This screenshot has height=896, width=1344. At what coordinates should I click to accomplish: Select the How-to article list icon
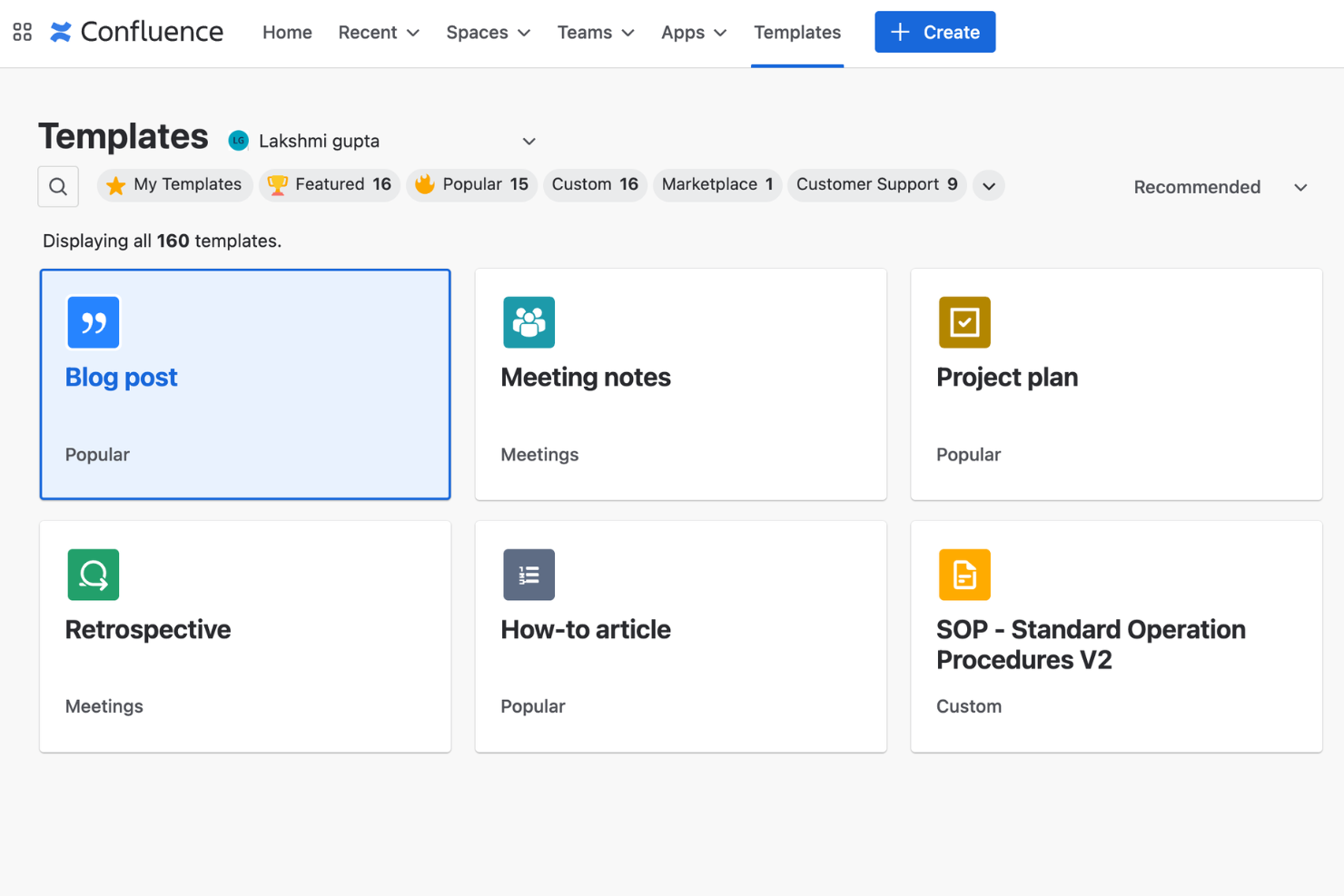click(x=529, y=575)
